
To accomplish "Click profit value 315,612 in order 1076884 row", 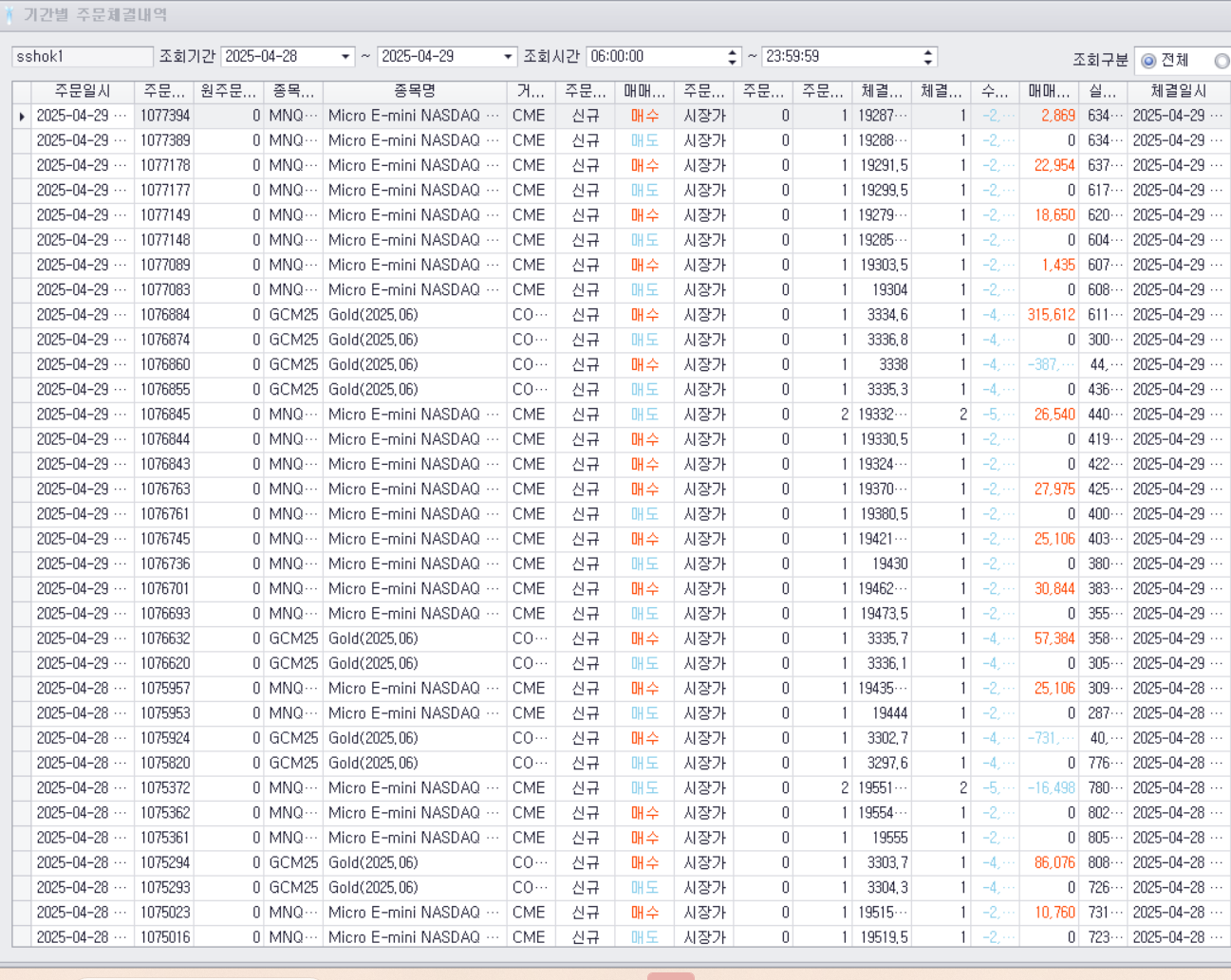I will [x=1052, y=315].
